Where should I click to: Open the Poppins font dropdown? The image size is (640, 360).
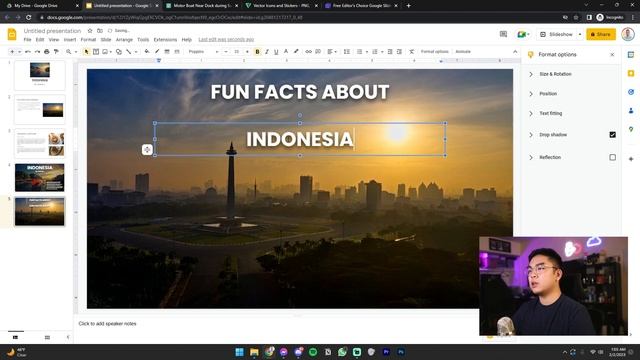coord(203,52)
